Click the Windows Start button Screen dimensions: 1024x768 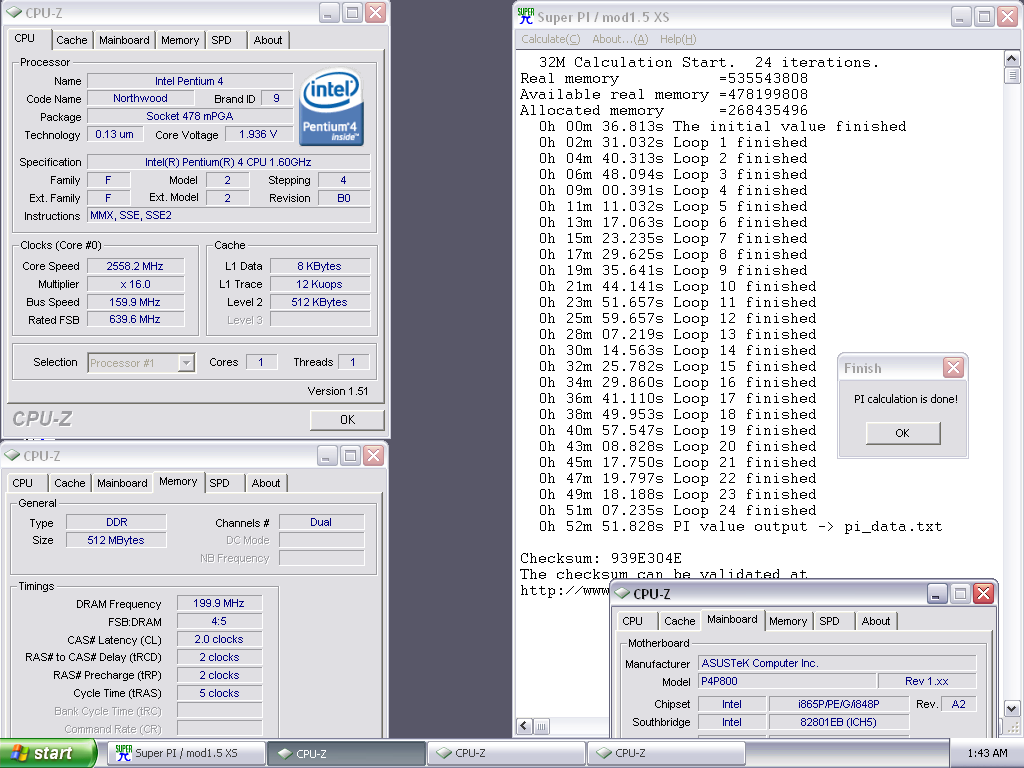(x=48, y=753)
